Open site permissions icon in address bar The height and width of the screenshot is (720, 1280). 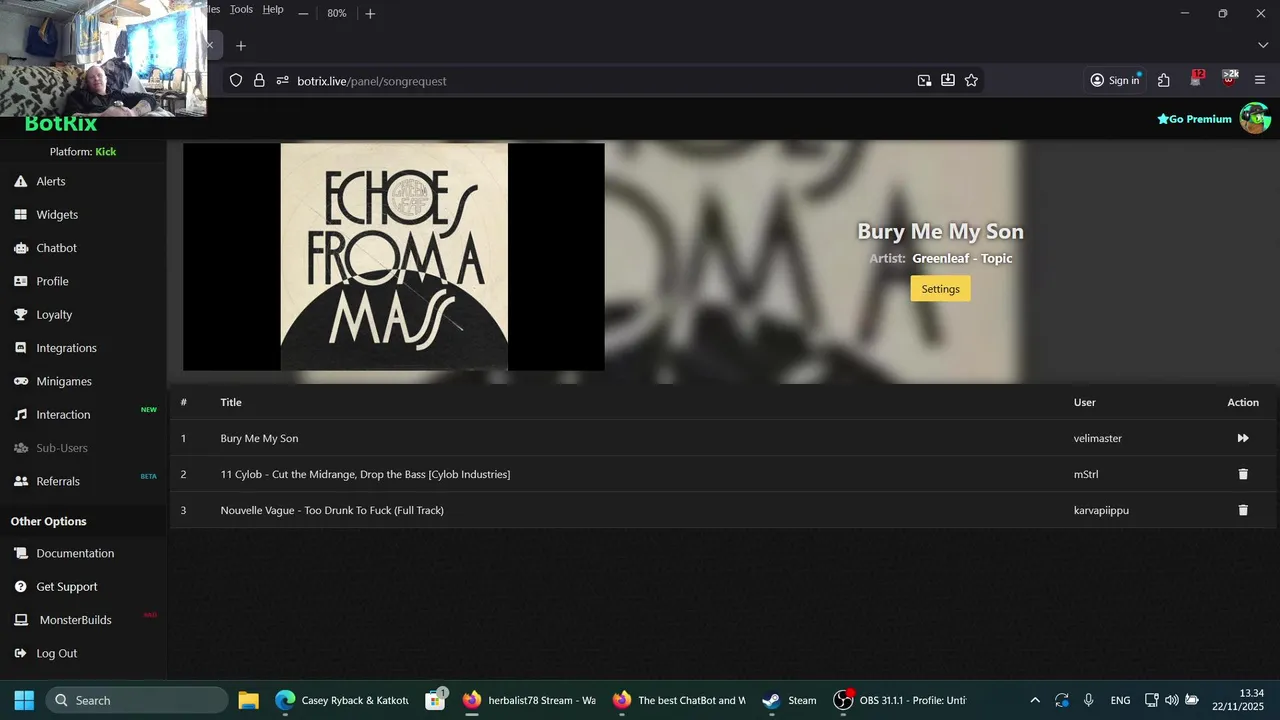(x=282, y=80)
